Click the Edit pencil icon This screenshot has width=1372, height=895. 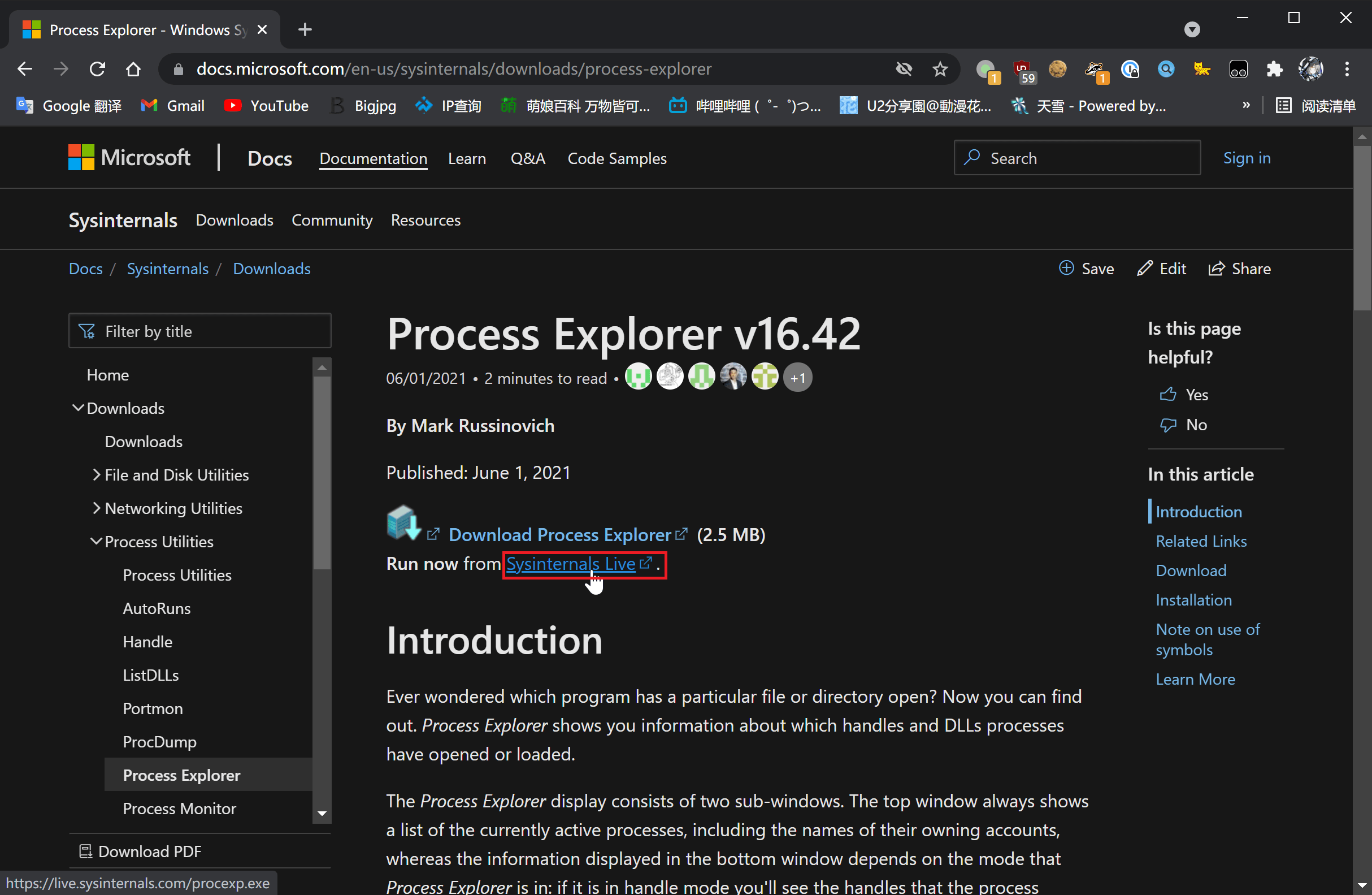(1144, 268)
